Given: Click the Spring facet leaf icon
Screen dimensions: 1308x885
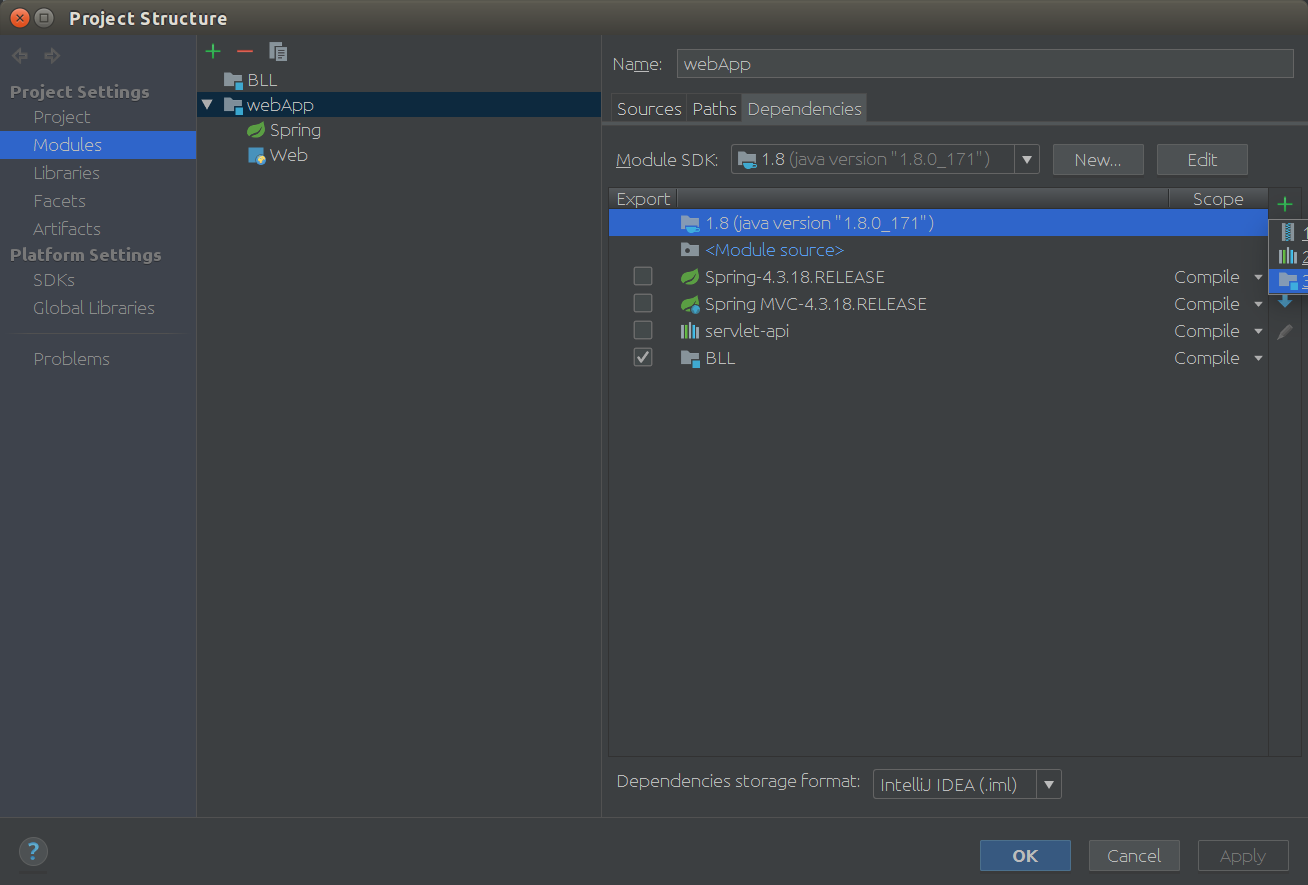Looking at the screenshot, I should [256, 130].
